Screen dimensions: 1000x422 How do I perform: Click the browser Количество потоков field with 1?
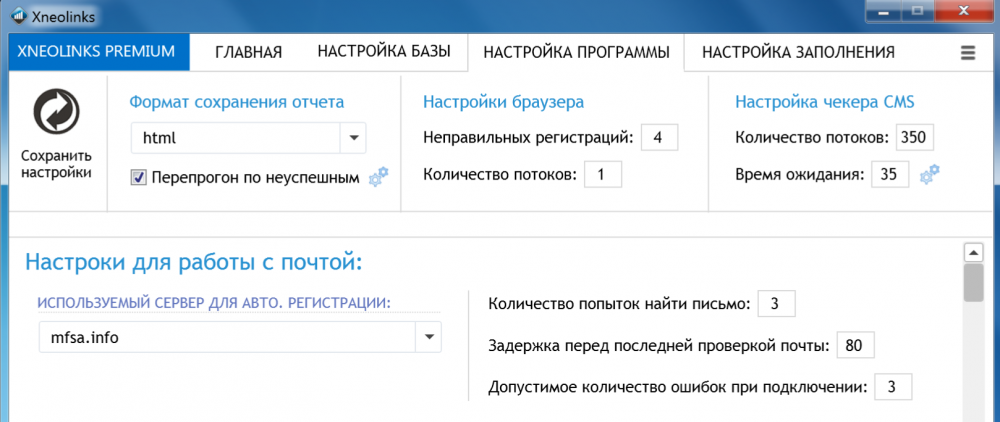[603, 174]
